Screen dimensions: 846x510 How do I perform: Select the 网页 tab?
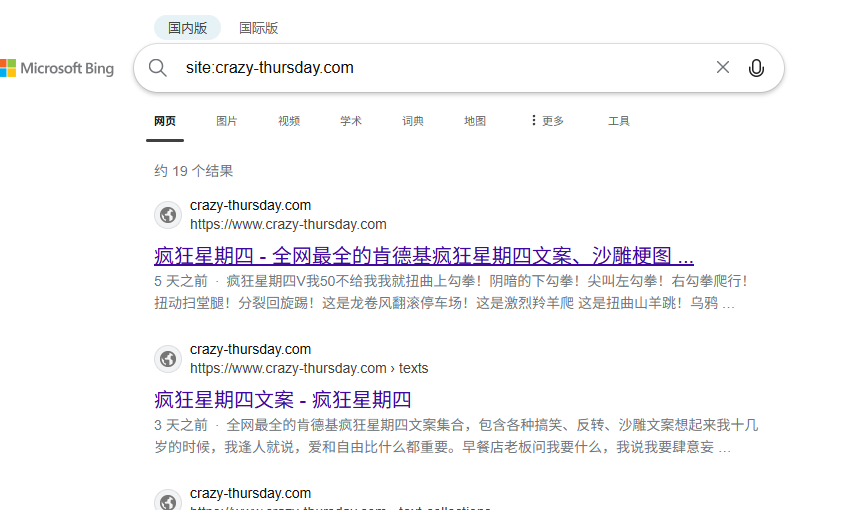(x=165, y=121)
